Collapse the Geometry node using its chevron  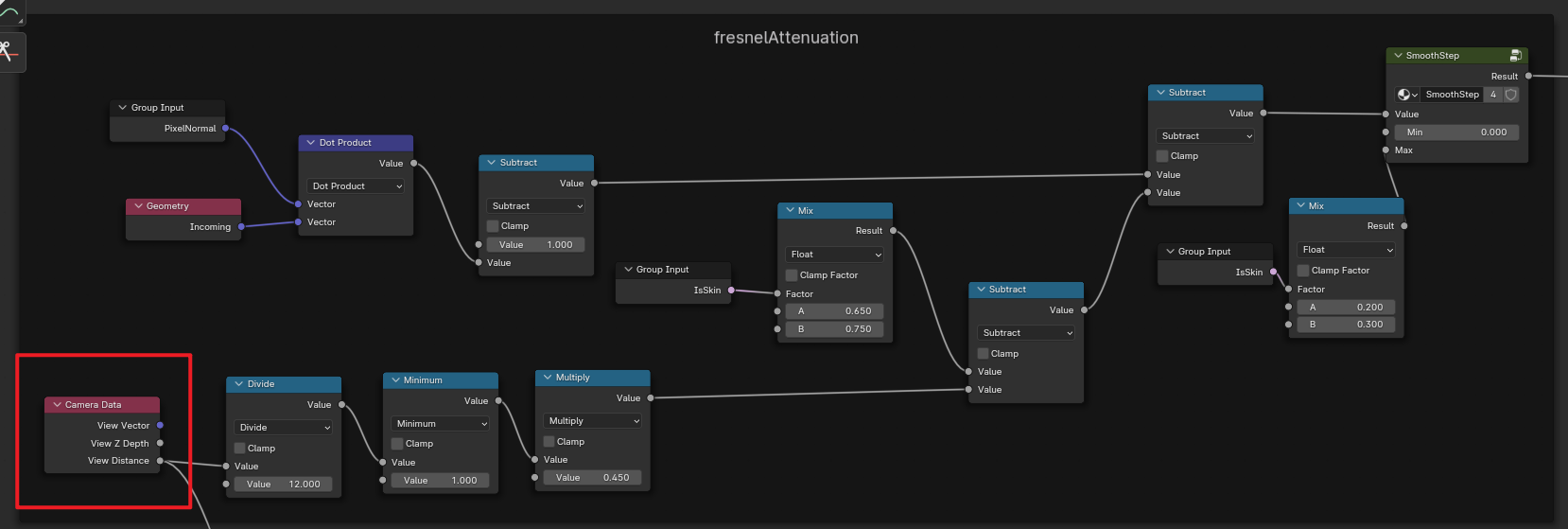pyautogui.click(x=138, y=206)
